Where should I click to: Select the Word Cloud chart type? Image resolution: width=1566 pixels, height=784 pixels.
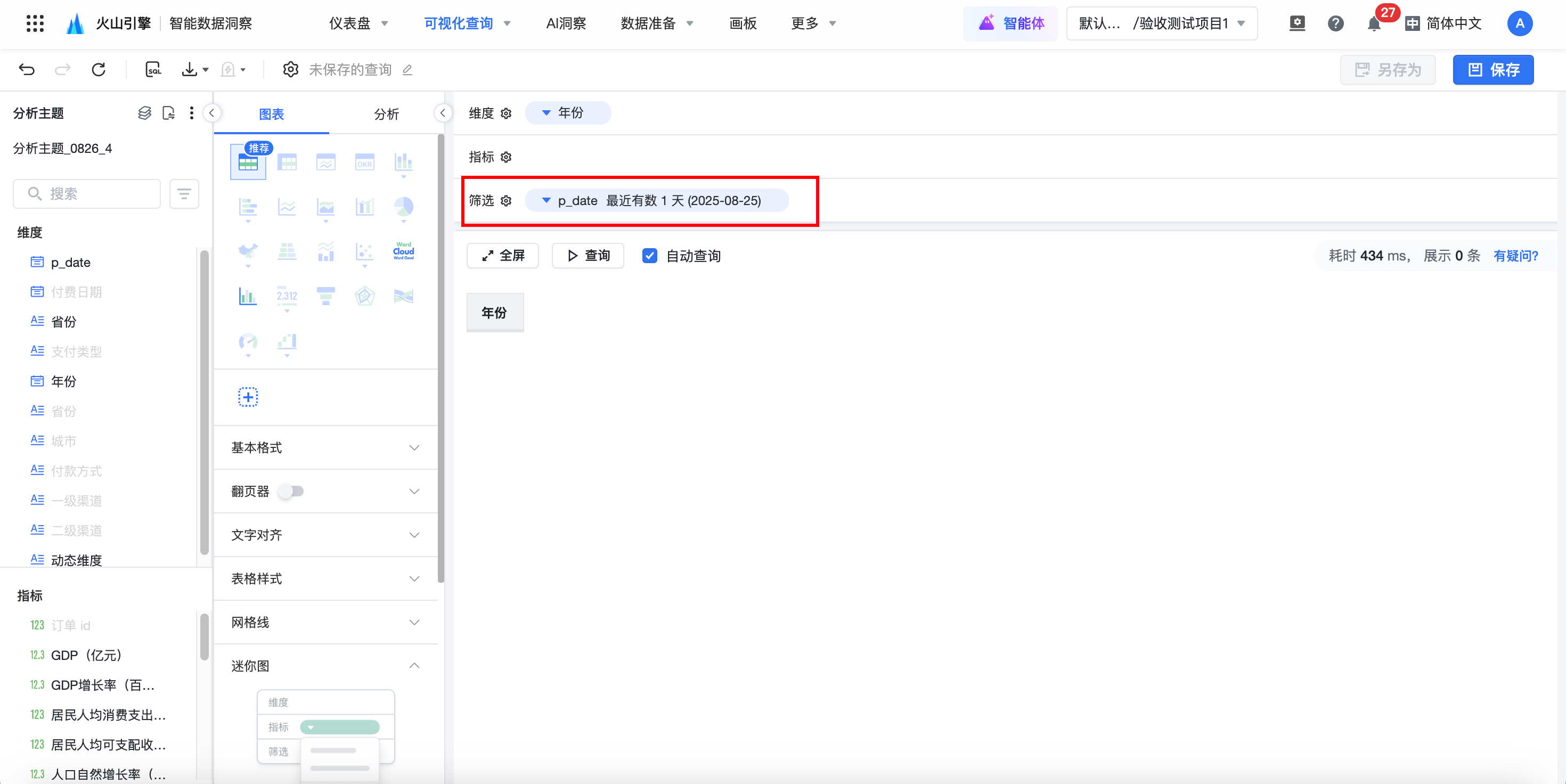[403, 251]
